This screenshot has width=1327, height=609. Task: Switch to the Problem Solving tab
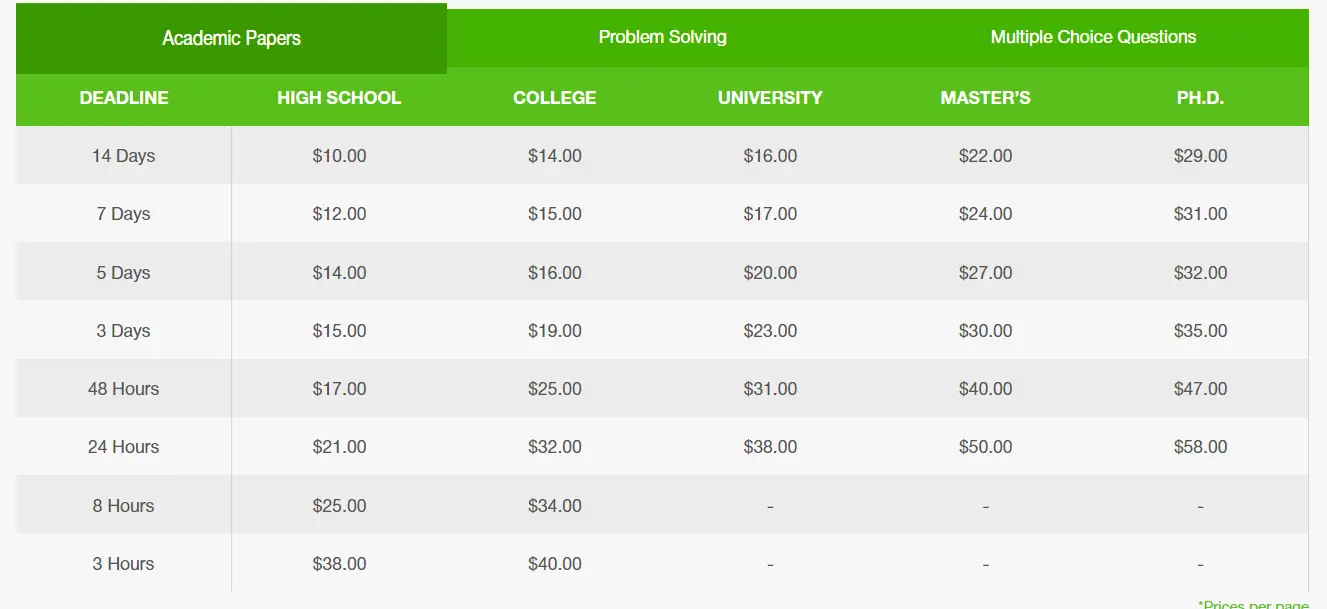click(x=662, y=37)
